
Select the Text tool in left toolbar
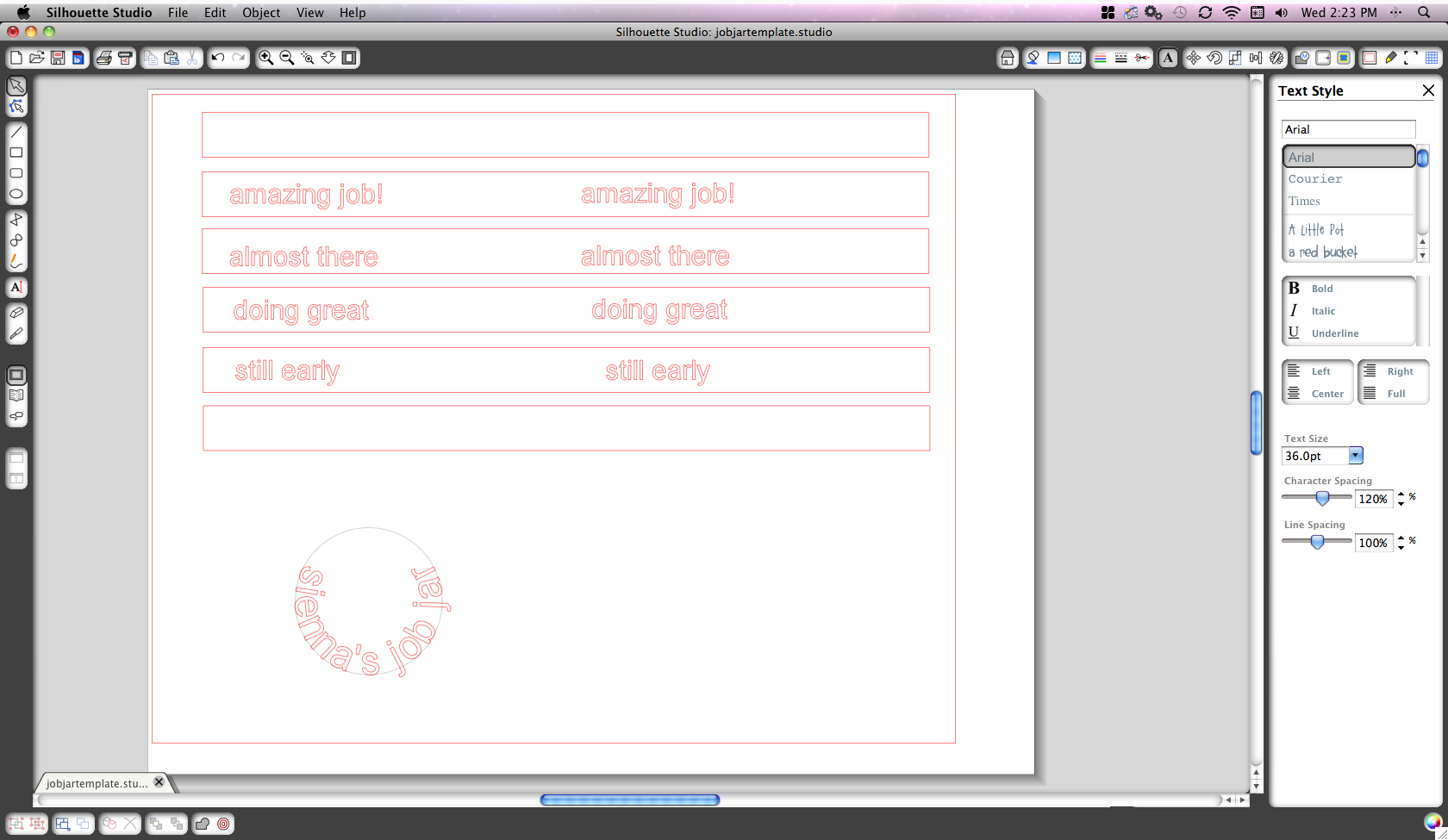click(16, 287)
